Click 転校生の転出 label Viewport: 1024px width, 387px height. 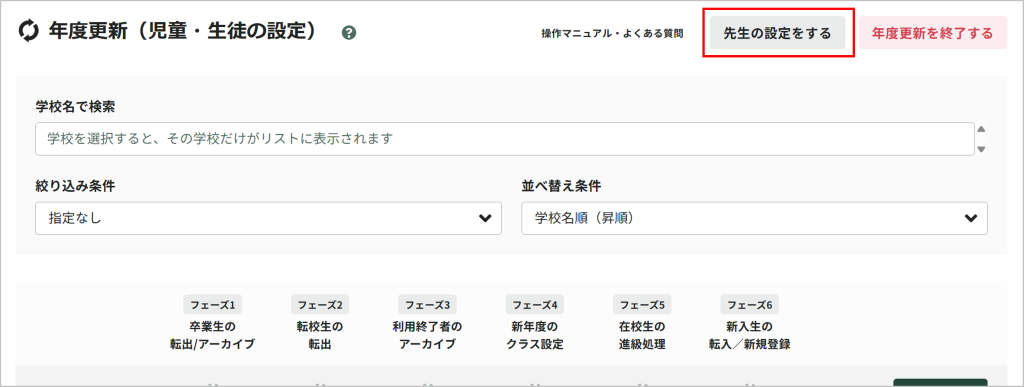320,335
